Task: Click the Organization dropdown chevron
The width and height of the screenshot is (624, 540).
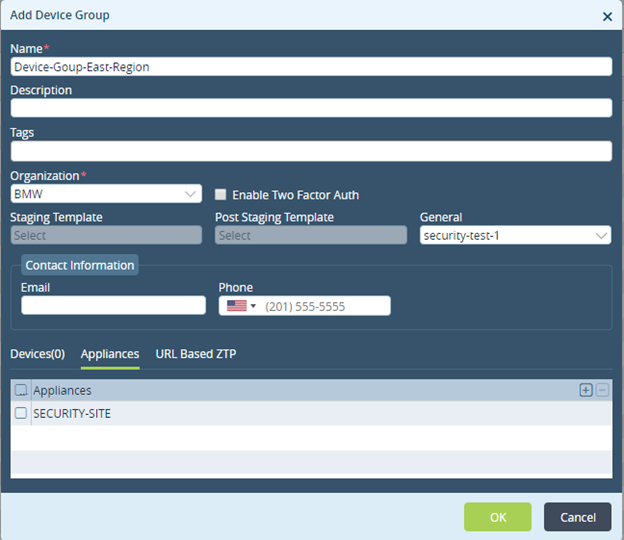Action: click(x=190, y=194)
